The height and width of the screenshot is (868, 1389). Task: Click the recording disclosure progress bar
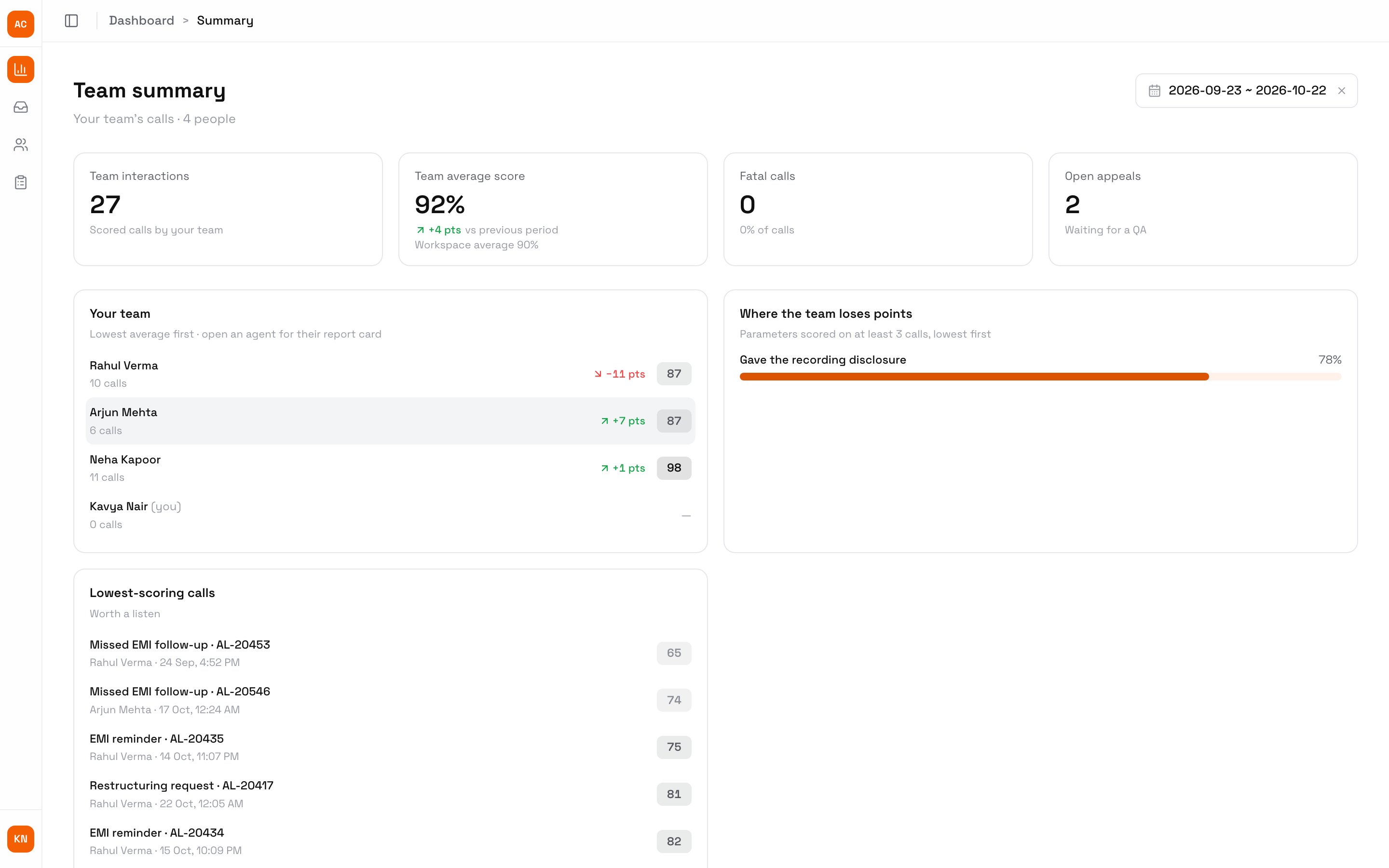(x=1041, y=377)
